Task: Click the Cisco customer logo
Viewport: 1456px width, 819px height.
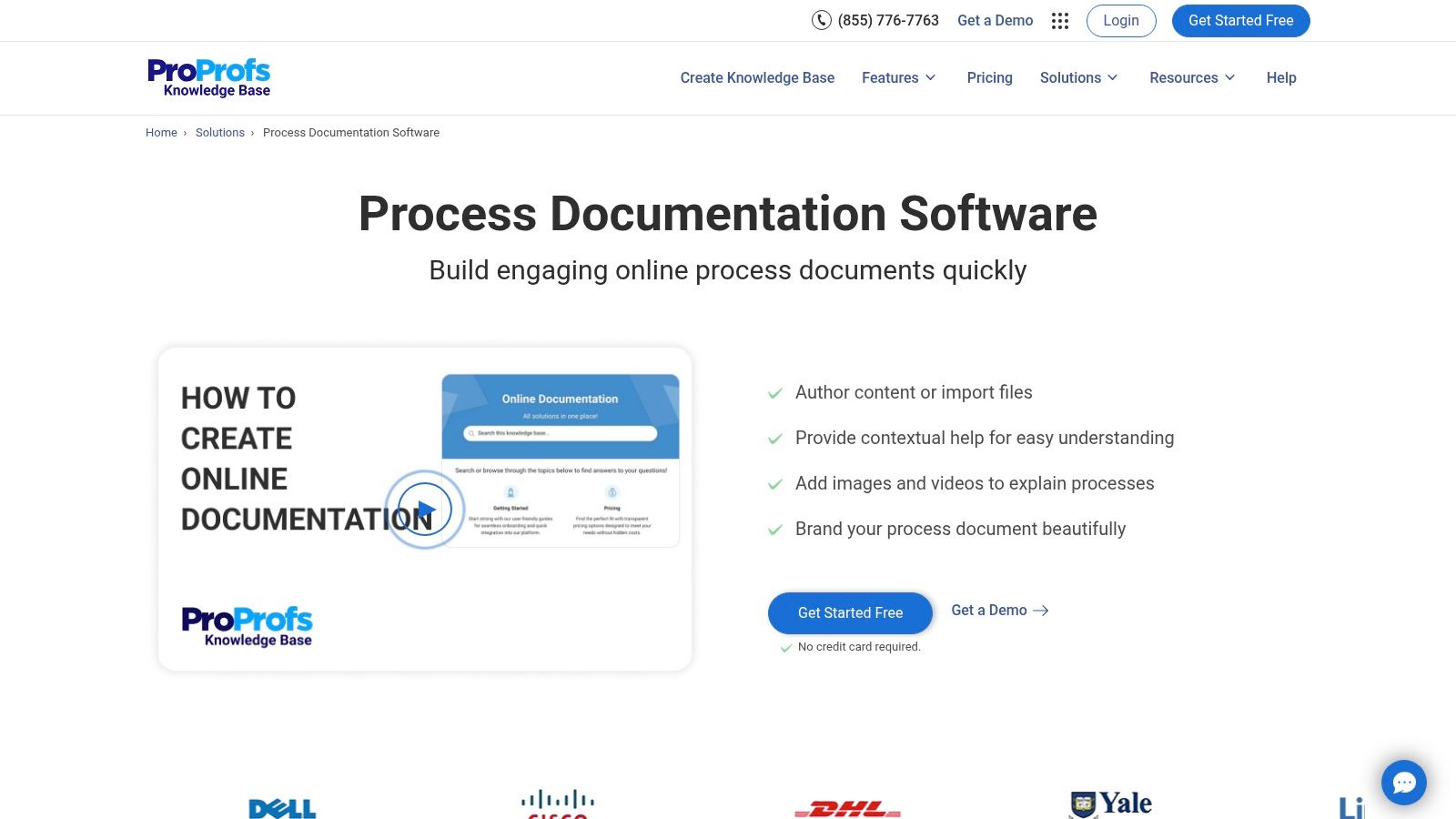Action: pos(558,804)
